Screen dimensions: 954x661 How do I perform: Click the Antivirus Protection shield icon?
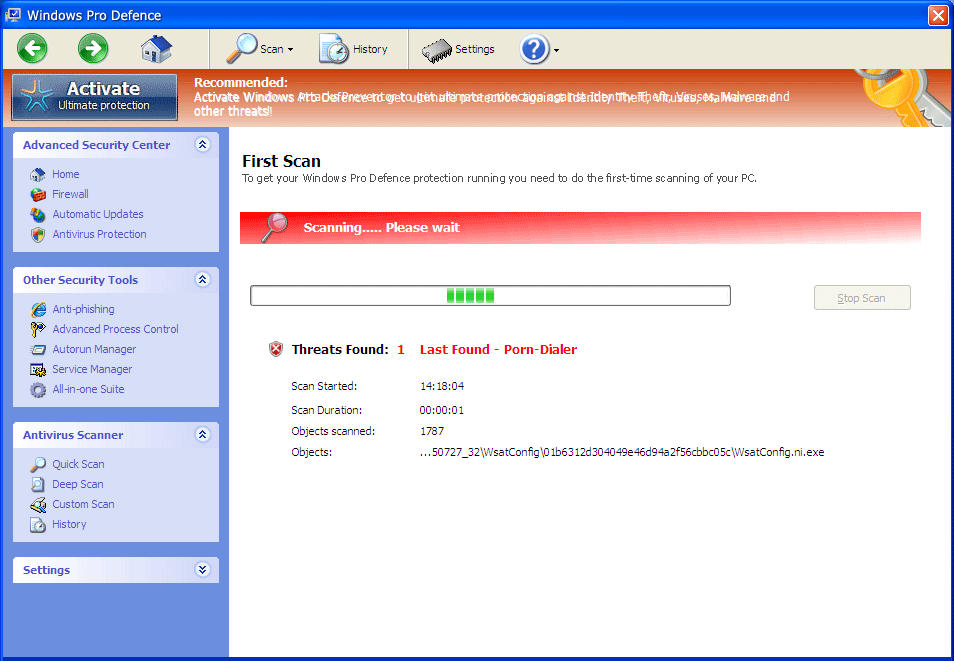(x=36, y=234)
